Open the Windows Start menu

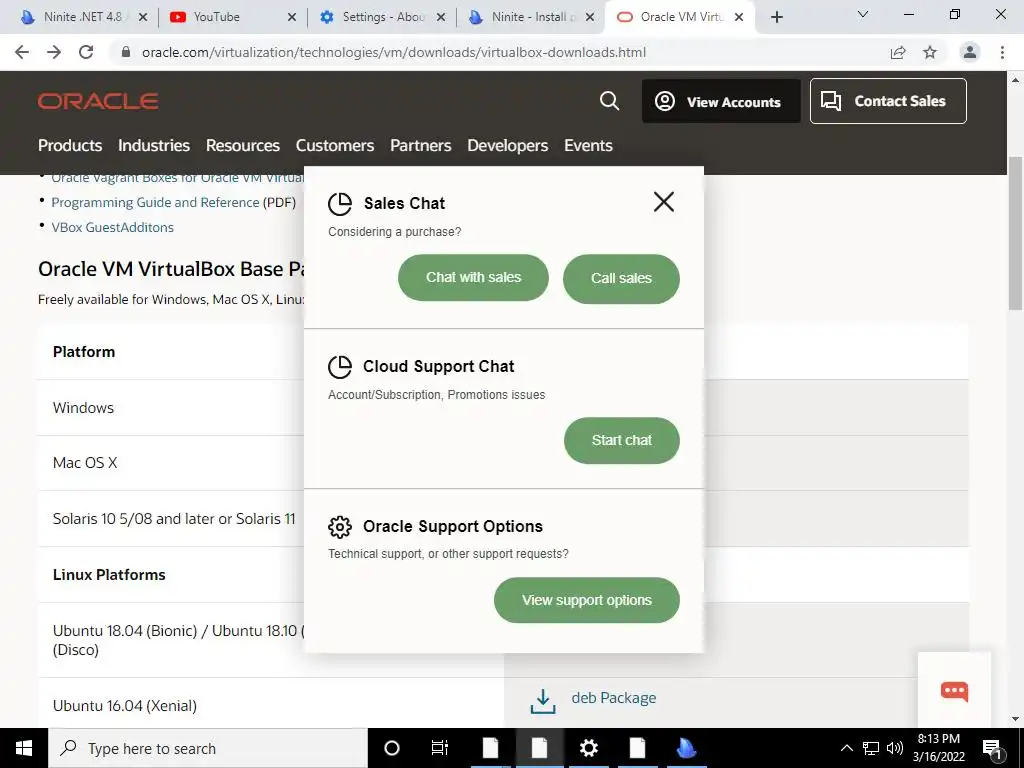24,748
